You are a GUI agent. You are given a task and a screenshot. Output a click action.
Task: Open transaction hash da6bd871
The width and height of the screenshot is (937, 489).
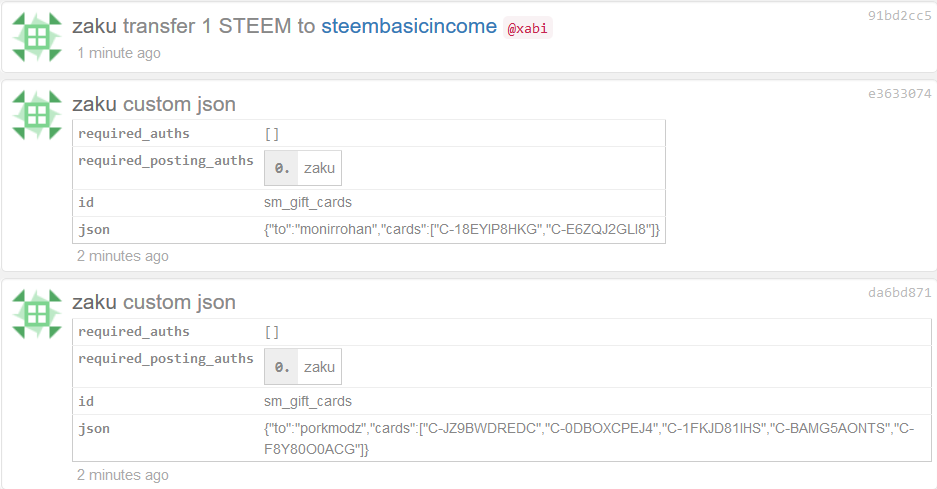tap(899, 292)
